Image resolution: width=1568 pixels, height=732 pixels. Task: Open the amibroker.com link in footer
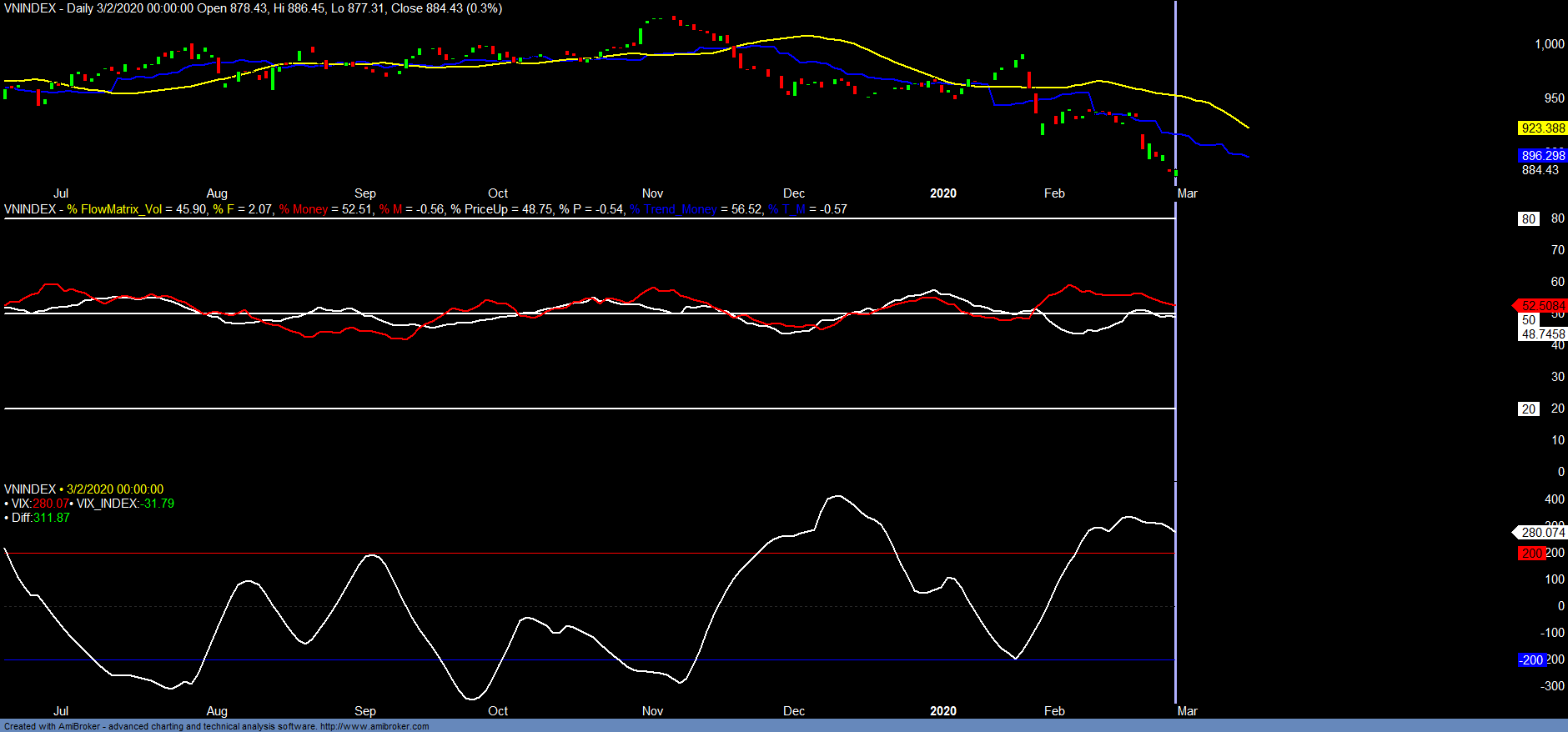coord(374,726)
